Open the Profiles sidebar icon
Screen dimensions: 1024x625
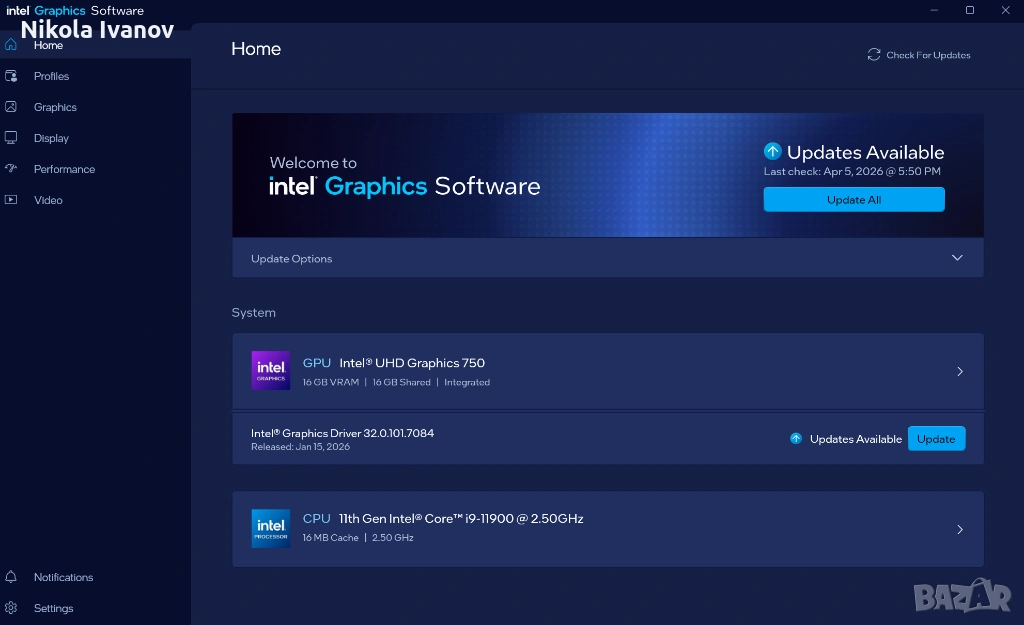click(x=11, y=76)
